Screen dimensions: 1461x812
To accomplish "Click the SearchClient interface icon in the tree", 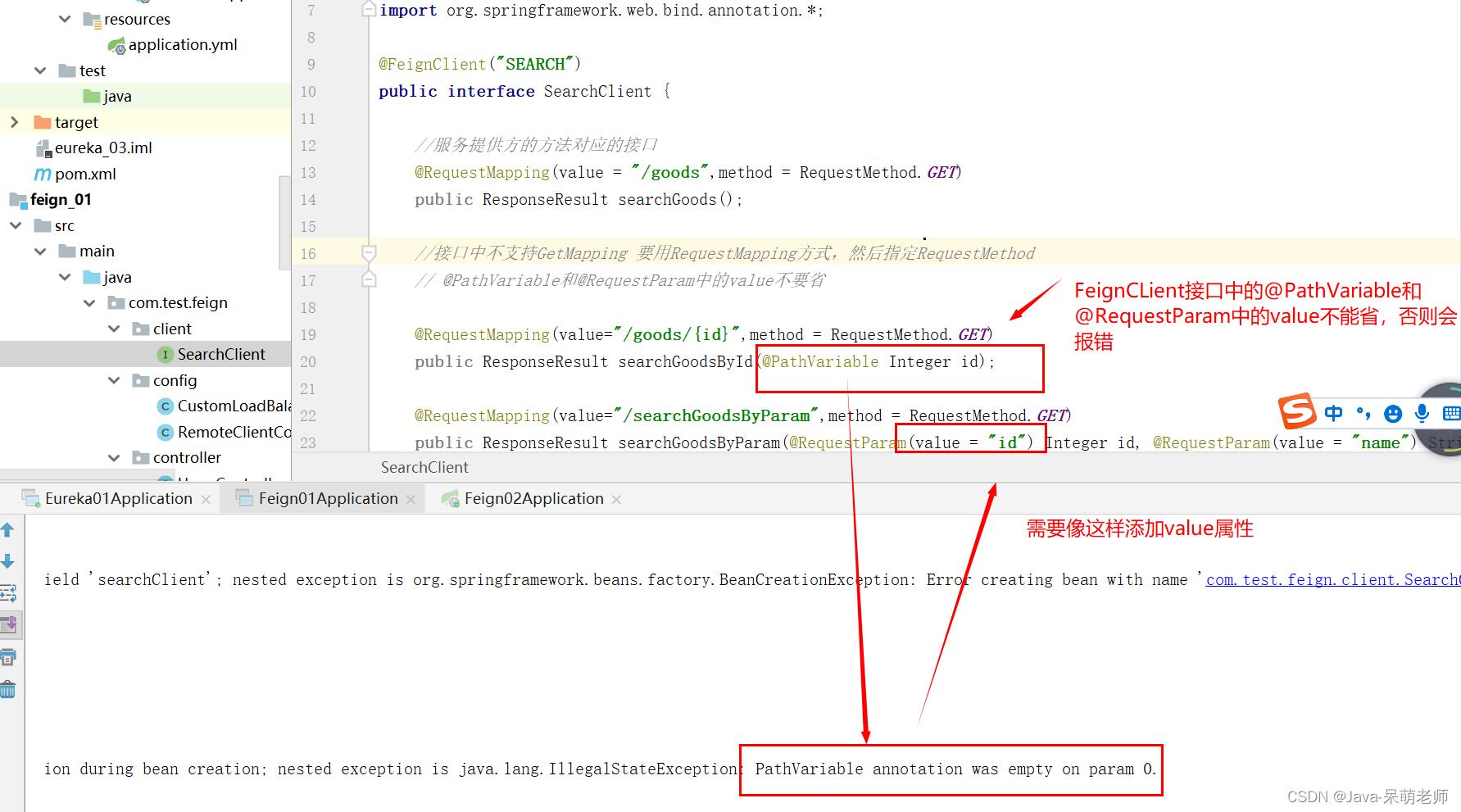I will [165, 355].
